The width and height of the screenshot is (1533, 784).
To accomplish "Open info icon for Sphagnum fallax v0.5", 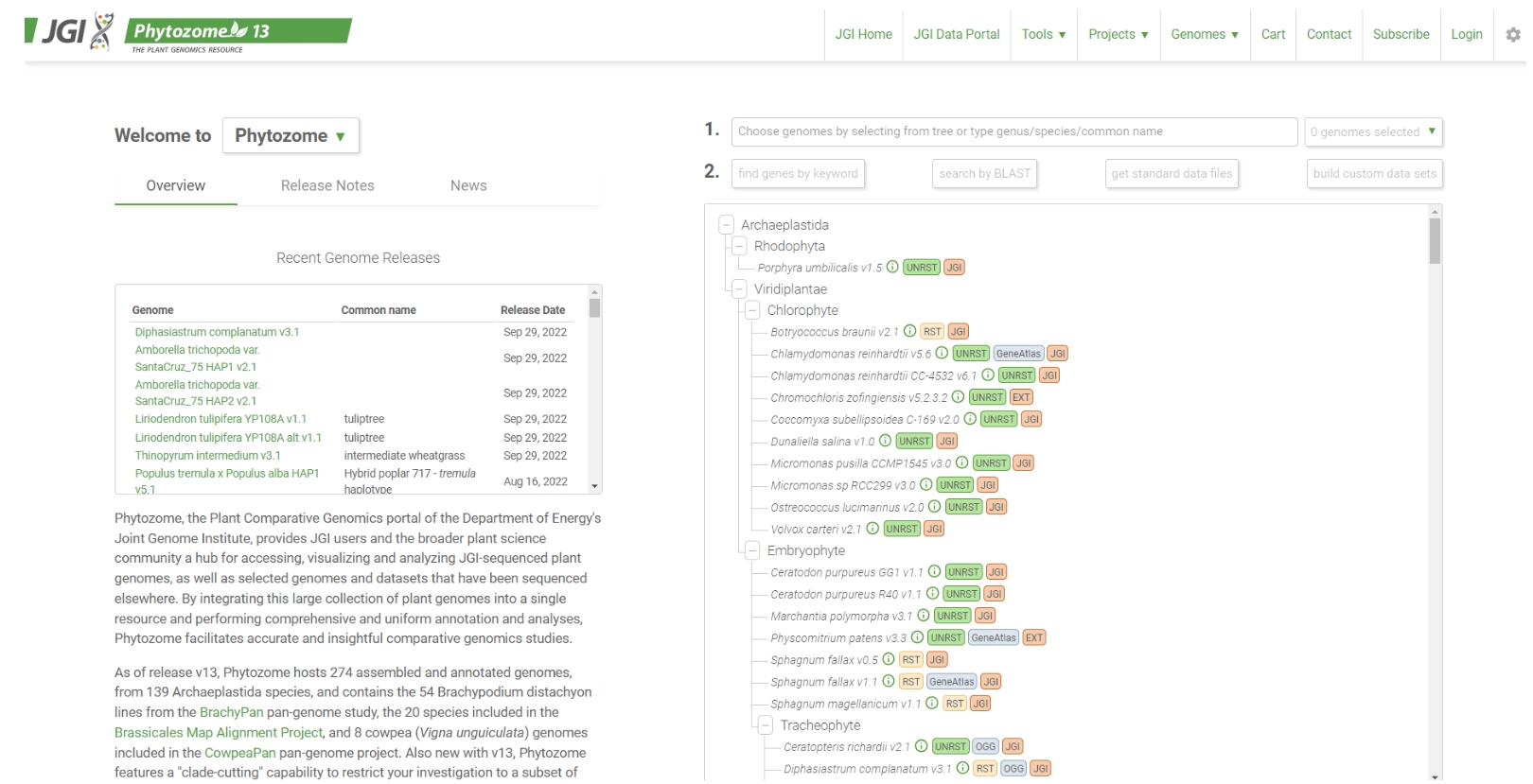I will click(x=889, y=659).
